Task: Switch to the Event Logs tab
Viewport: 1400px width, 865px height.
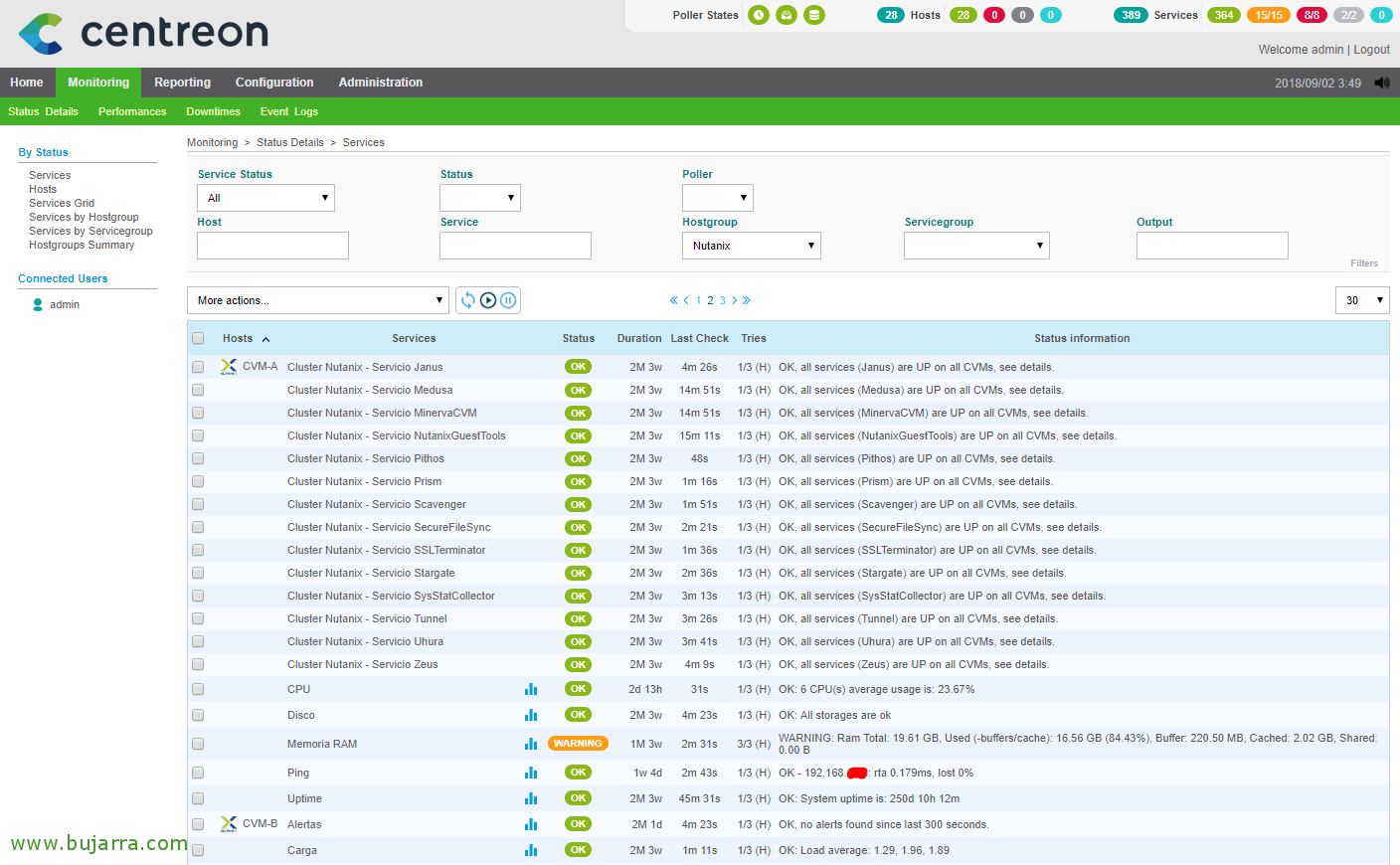Action: coord(288,111)
